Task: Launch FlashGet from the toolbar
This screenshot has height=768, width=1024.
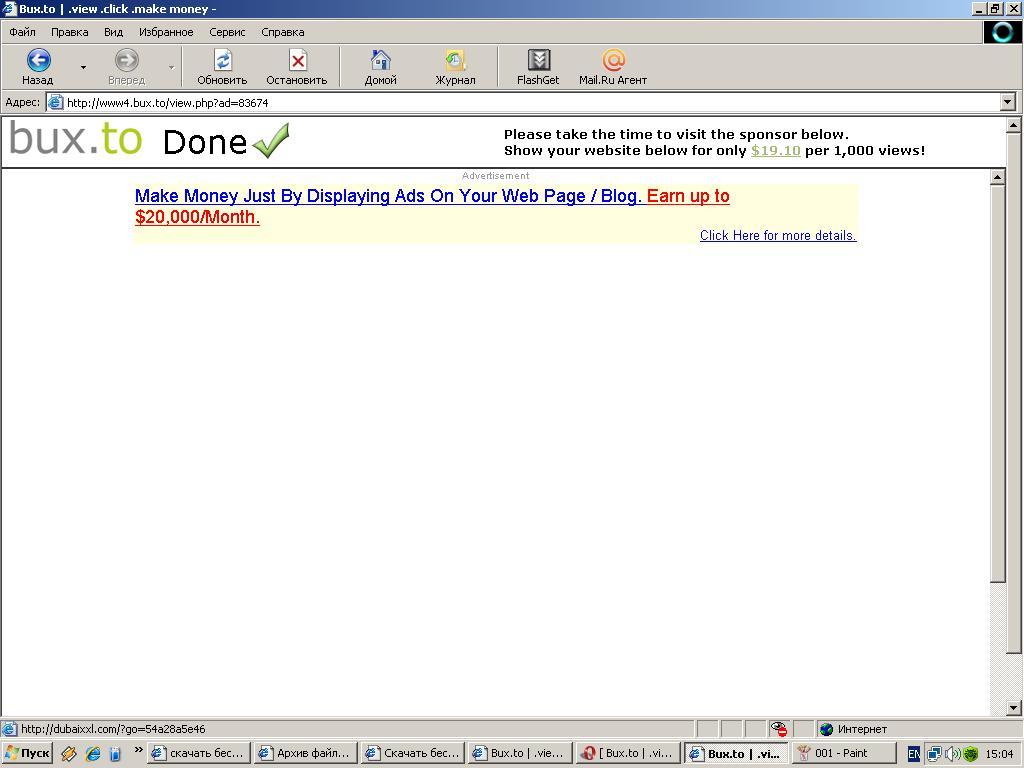Action: point(538,61)
